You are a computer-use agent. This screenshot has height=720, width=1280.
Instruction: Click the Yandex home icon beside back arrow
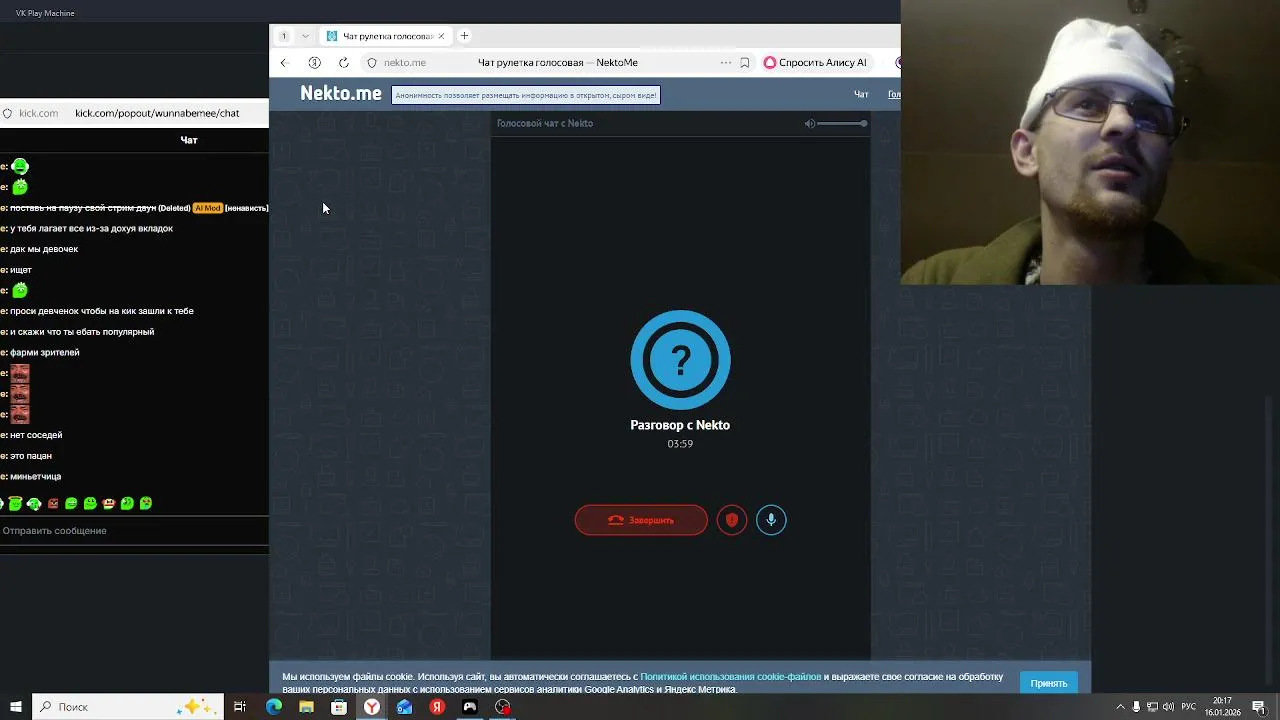pos(314,62)
